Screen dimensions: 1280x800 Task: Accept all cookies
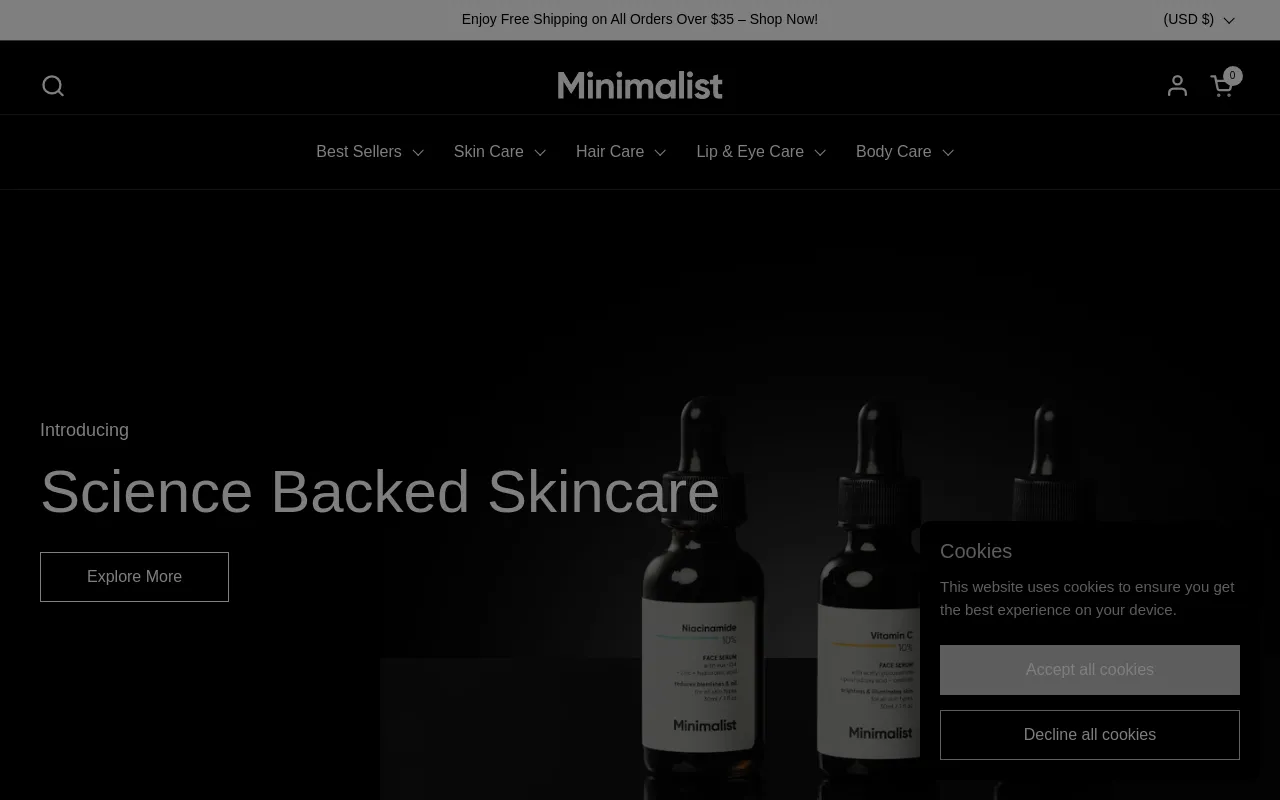click(x=1090, y=670)
